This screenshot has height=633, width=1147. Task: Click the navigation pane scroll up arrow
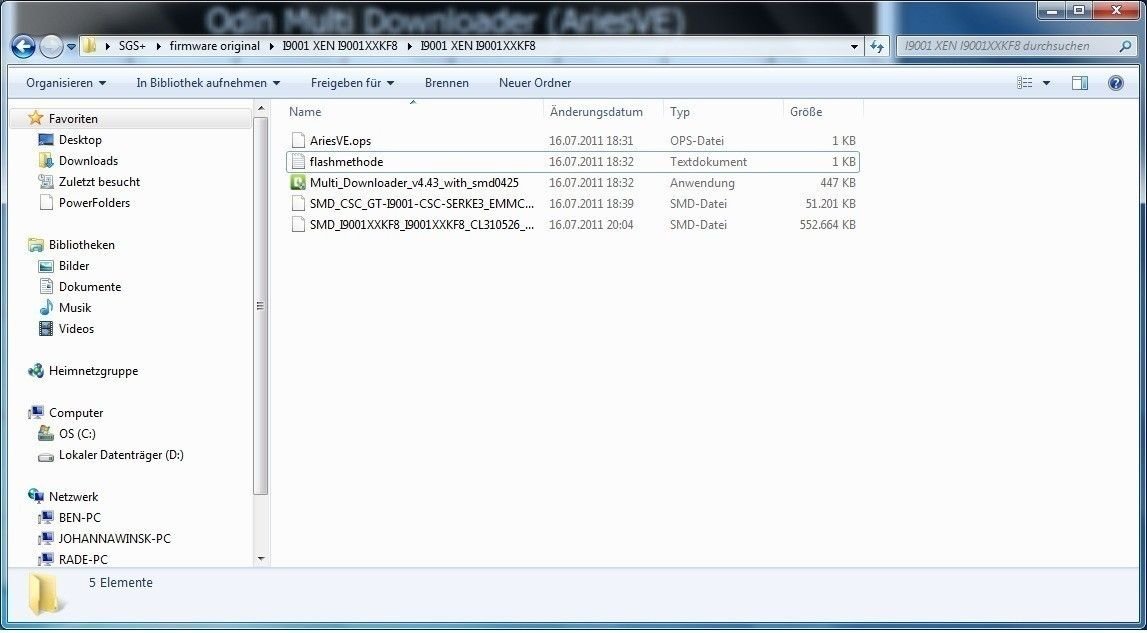261,110
